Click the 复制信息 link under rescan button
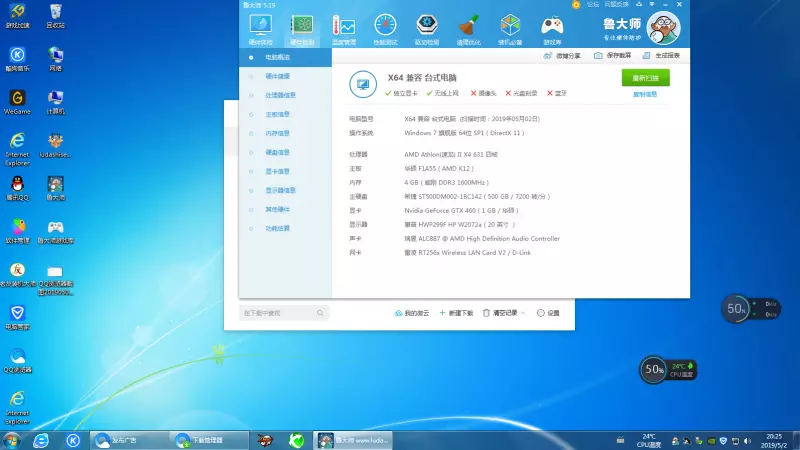The width and height of the screenshot is (800, 450). tap(645, 94)
